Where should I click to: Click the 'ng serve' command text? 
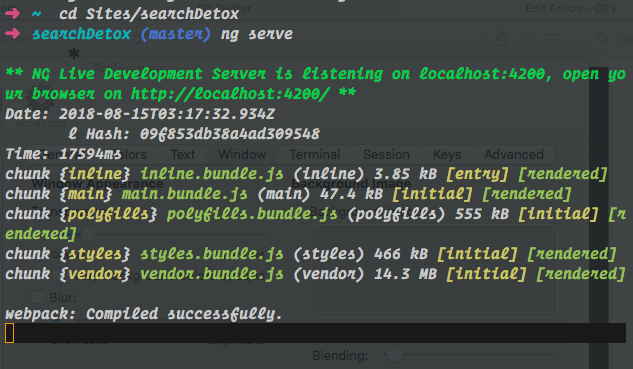pos(257,34)
